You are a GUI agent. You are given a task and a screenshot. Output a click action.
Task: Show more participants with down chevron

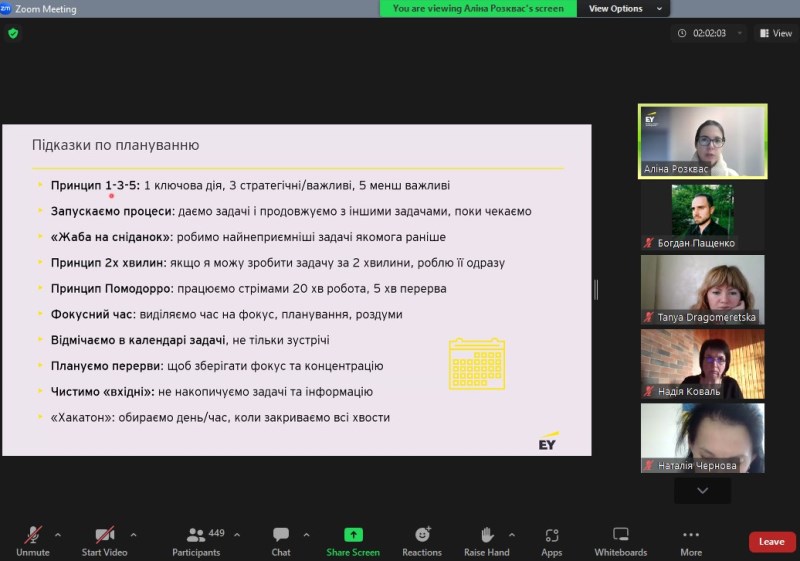tap(703, 491)
